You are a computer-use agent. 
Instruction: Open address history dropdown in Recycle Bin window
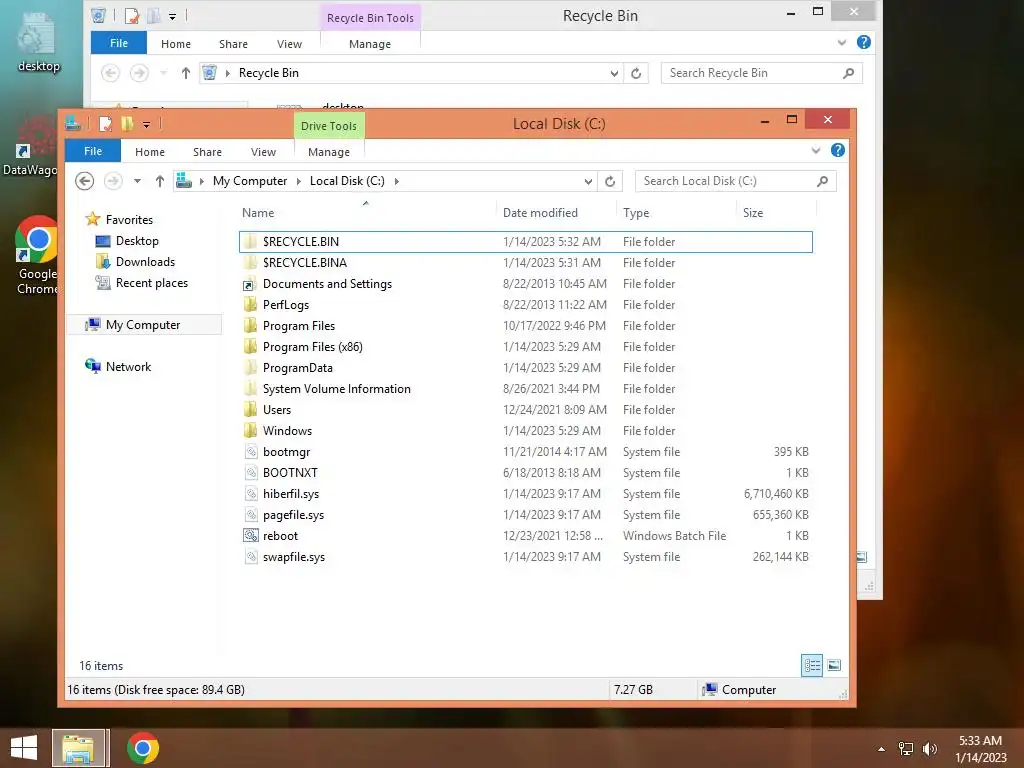[615, 74]
